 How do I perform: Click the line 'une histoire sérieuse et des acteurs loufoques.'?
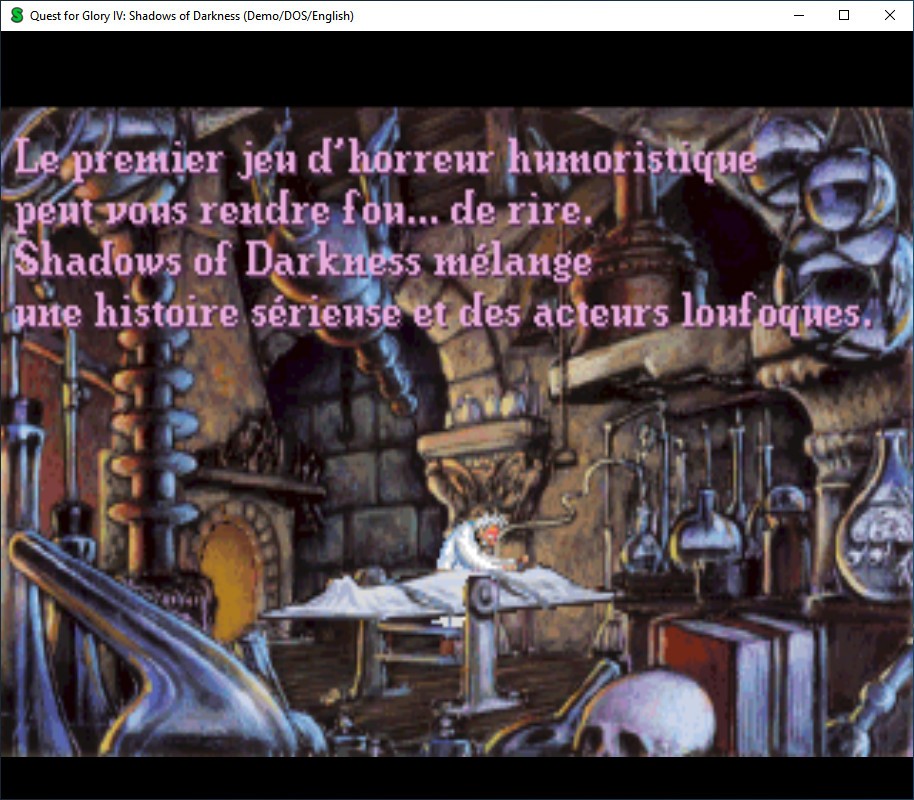(x=443, y=313)
